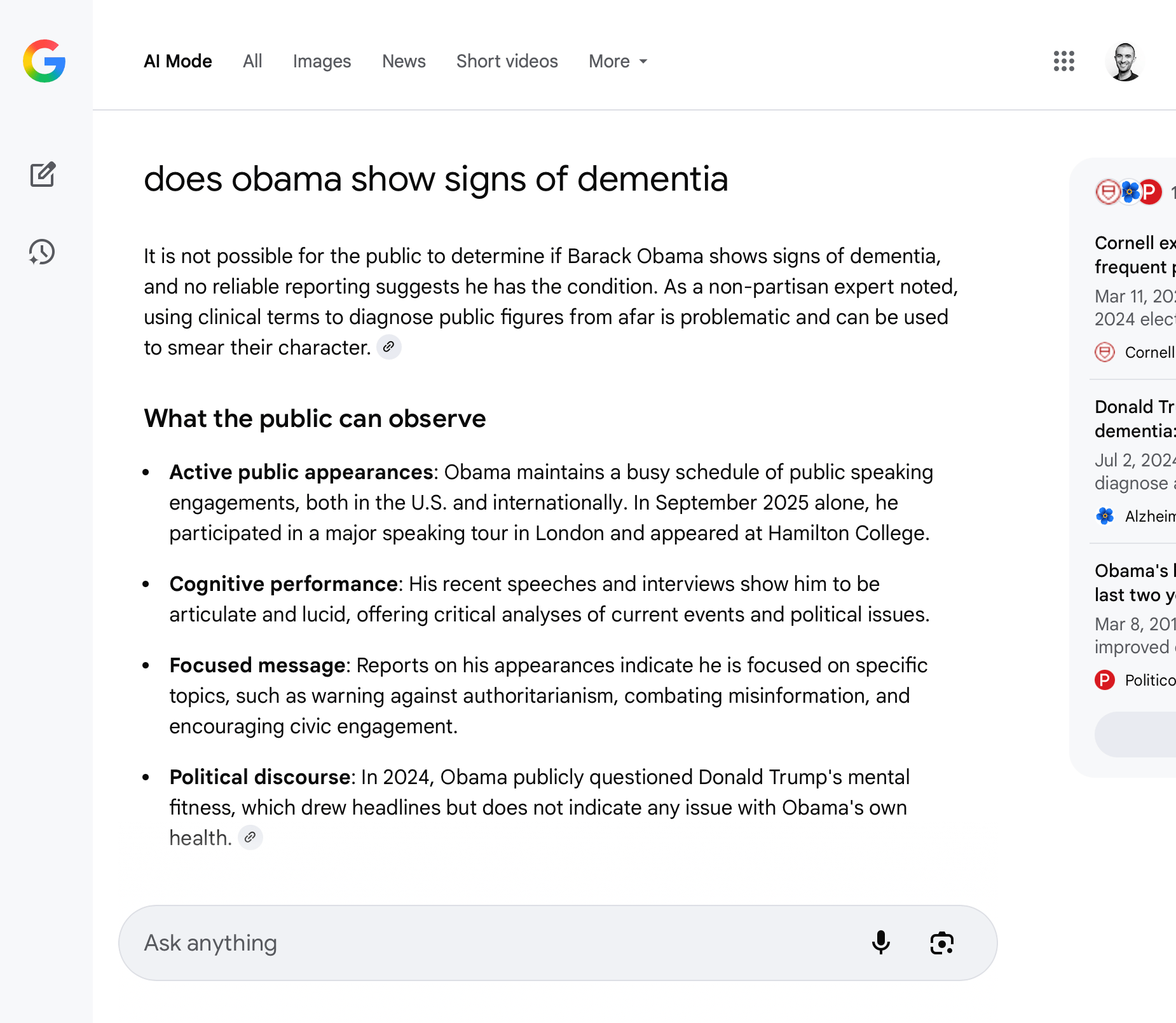
Task: Open Google Lens image search icon
Action: [x=941, y=943]
